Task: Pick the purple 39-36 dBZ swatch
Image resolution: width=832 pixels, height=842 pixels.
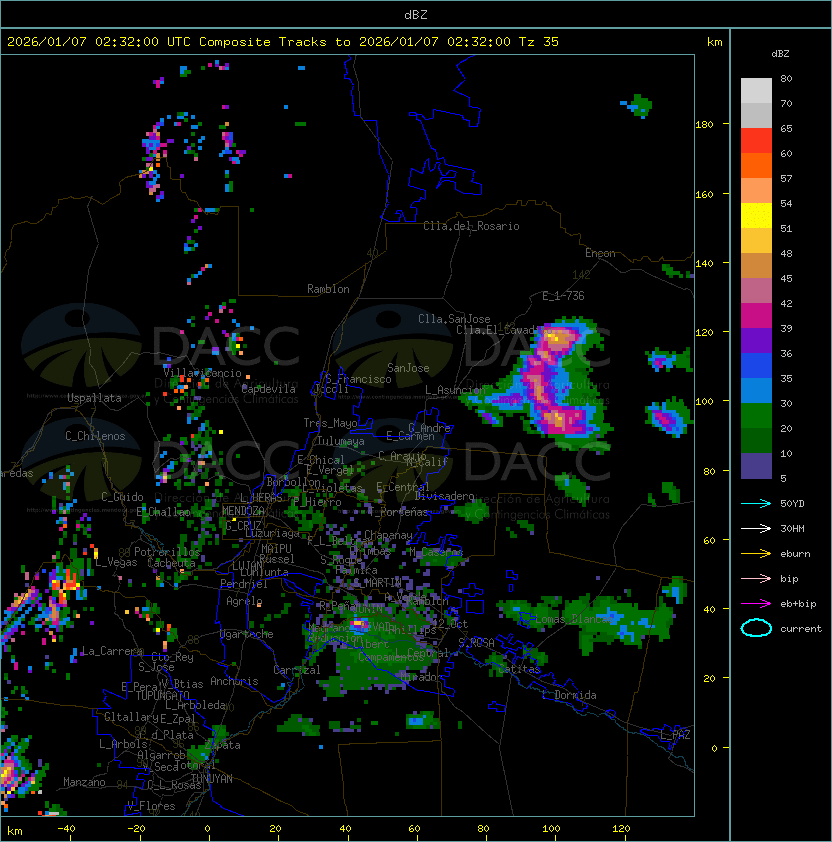Action: pyautogui.click(x=756, y=340)
